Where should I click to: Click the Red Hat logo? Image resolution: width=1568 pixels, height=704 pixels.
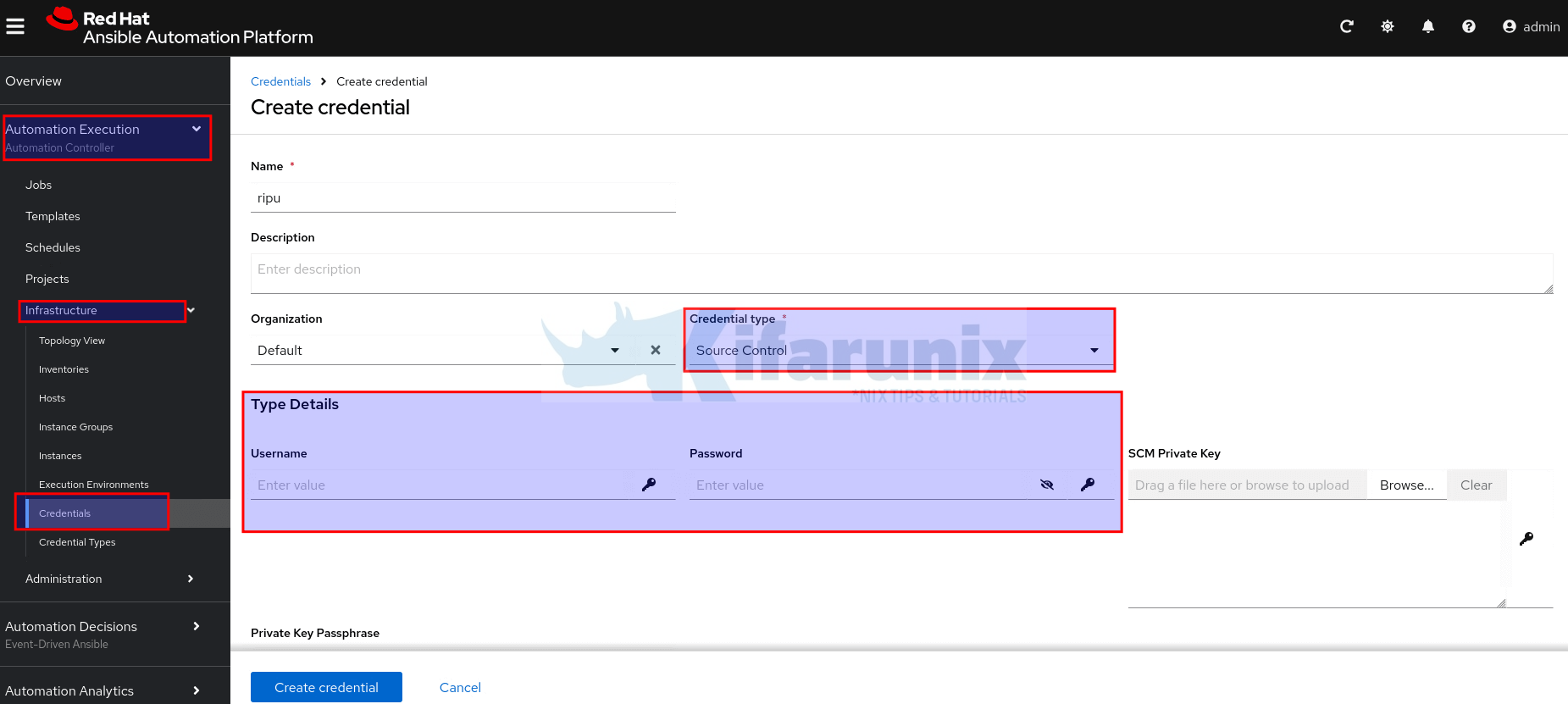coord(180,27)
